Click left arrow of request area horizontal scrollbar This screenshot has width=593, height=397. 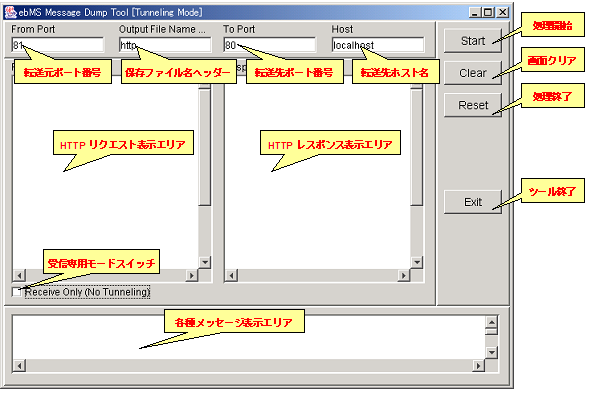coord(19,275)
